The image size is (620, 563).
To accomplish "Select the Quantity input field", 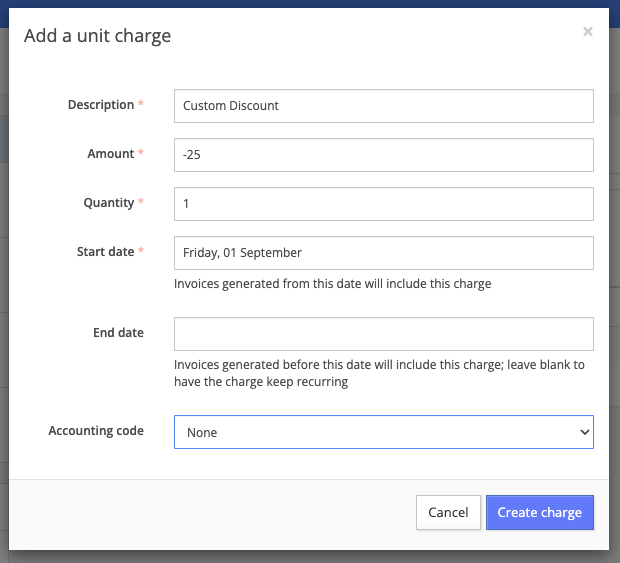I will click(x=384, y=204).
